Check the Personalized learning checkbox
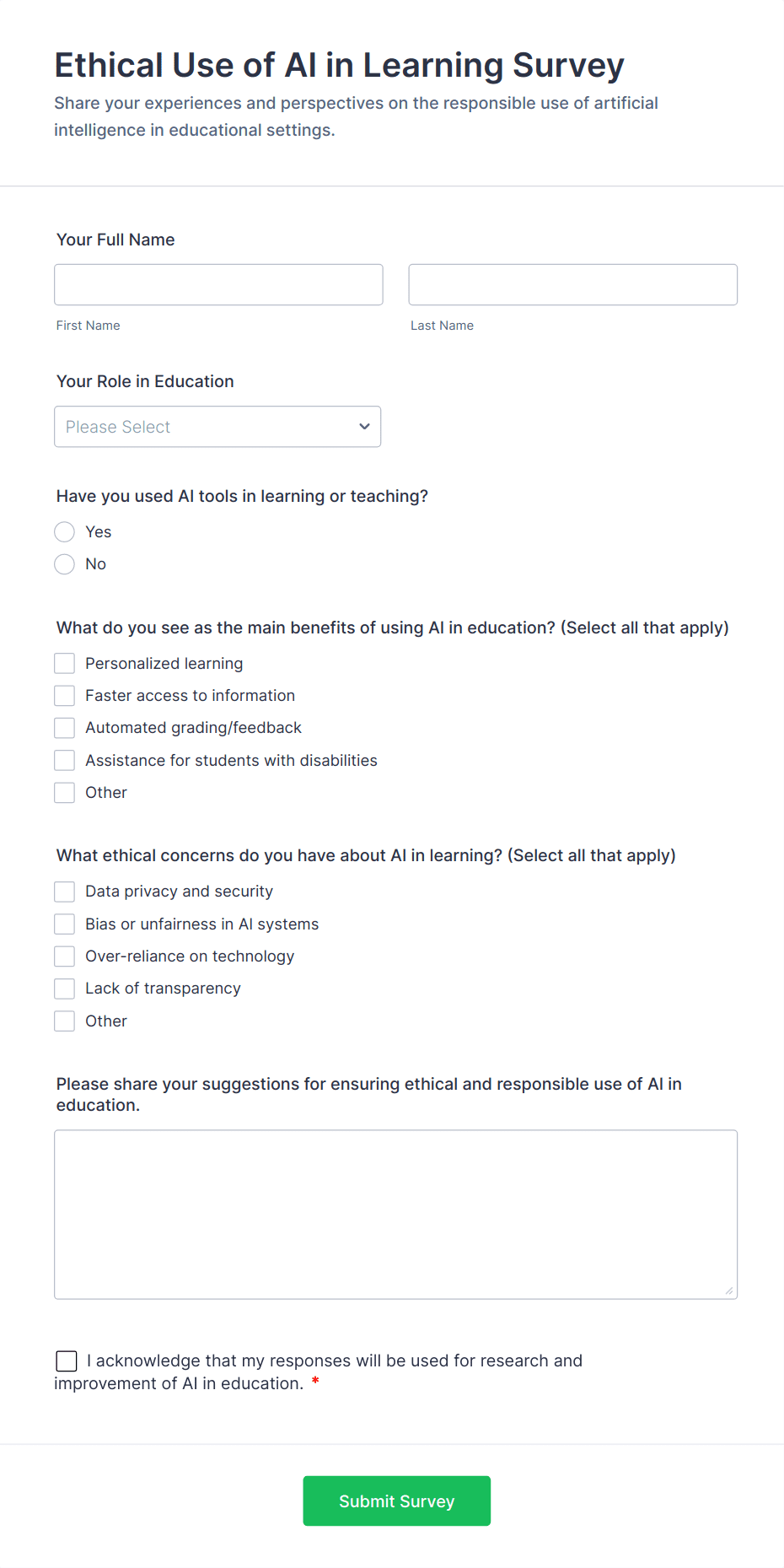This screenshot has width=784, height=1568. pos(65,664)
